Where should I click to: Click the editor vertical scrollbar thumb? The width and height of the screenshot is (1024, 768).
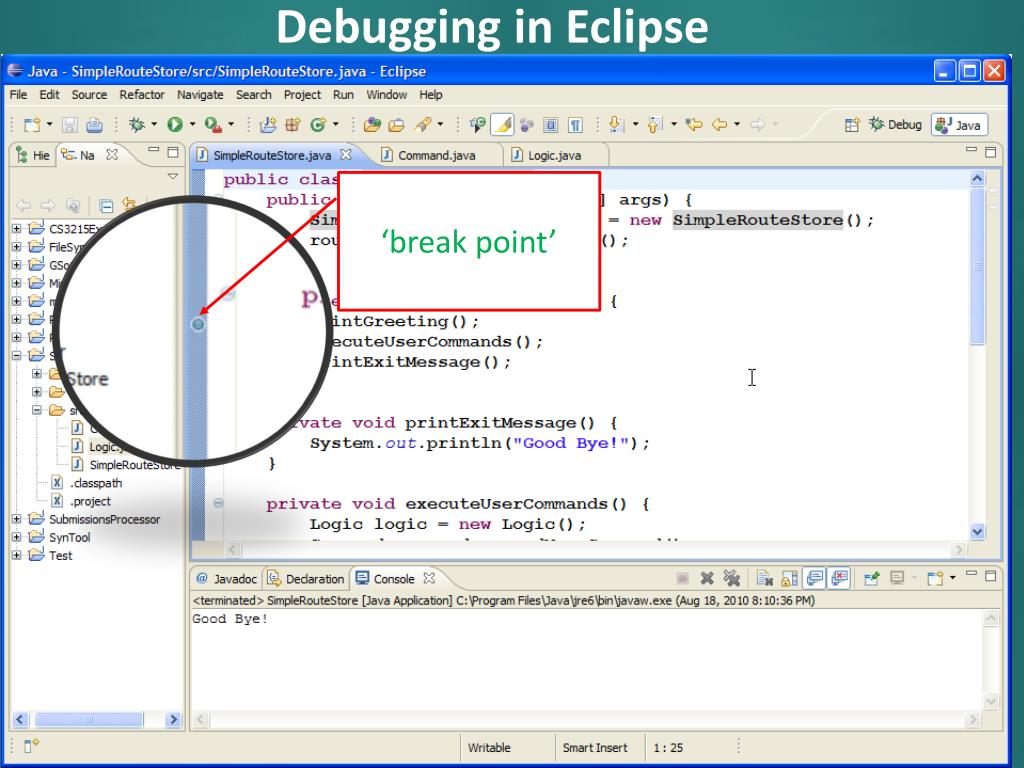(977, 266)
